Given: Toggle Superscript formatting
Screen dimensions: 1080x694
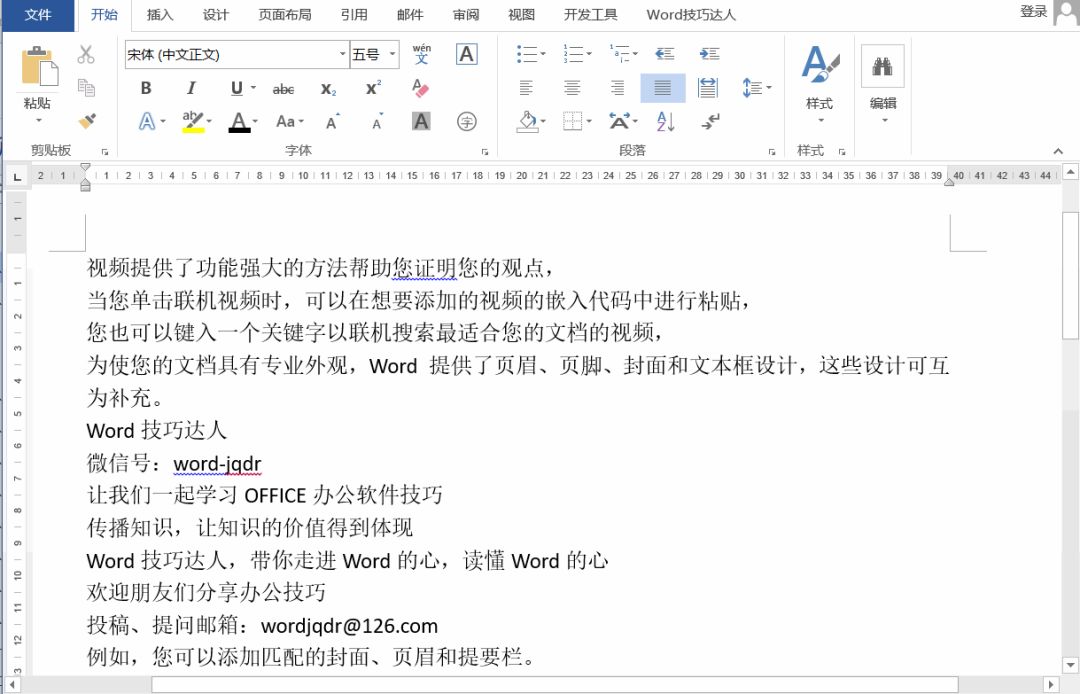Looking at the screenshot, I should coord(373,88).
